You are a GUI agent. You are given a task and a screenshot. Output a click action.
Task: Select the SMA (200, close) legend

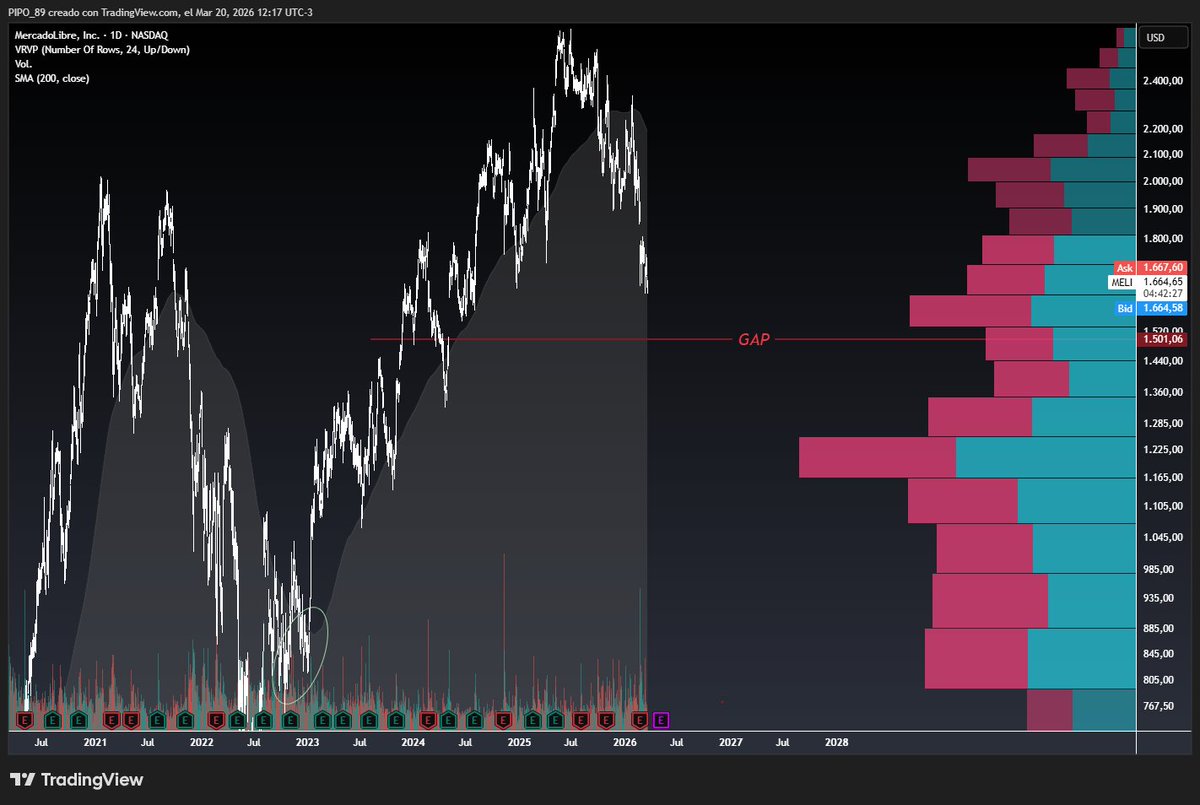[x=51, y=77]
